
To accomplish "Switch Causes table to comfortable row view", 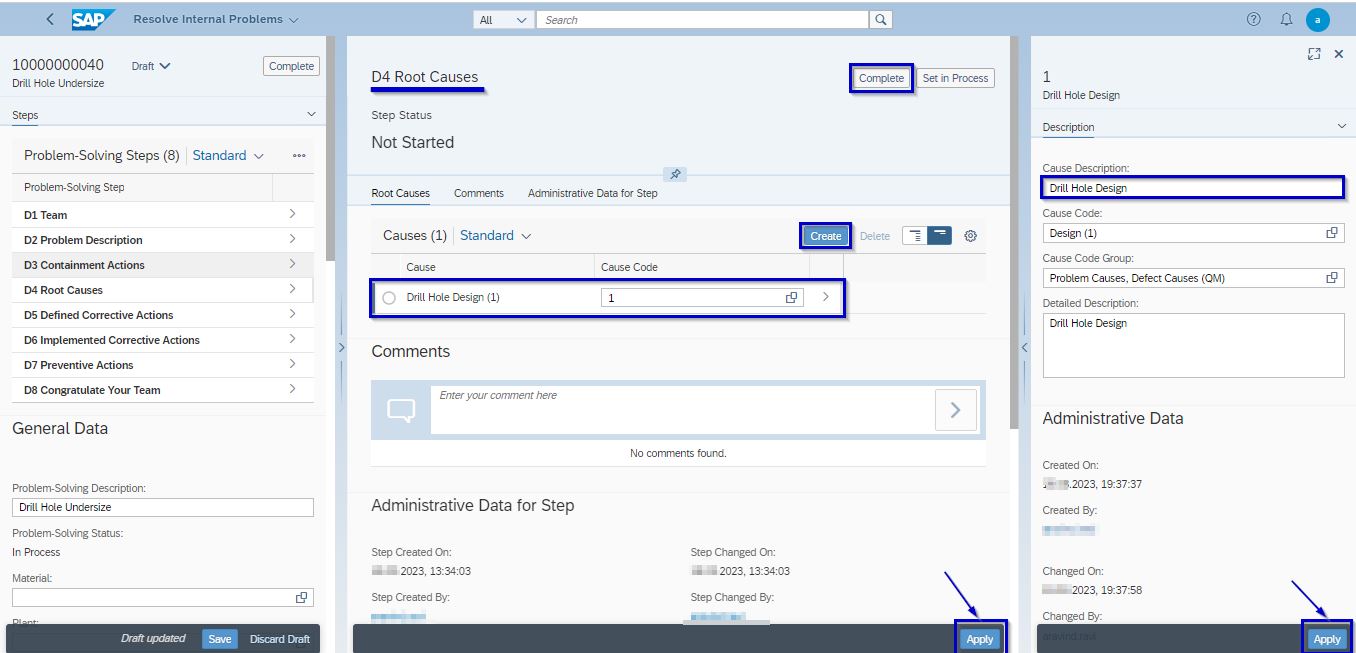I will coord(938,235).
